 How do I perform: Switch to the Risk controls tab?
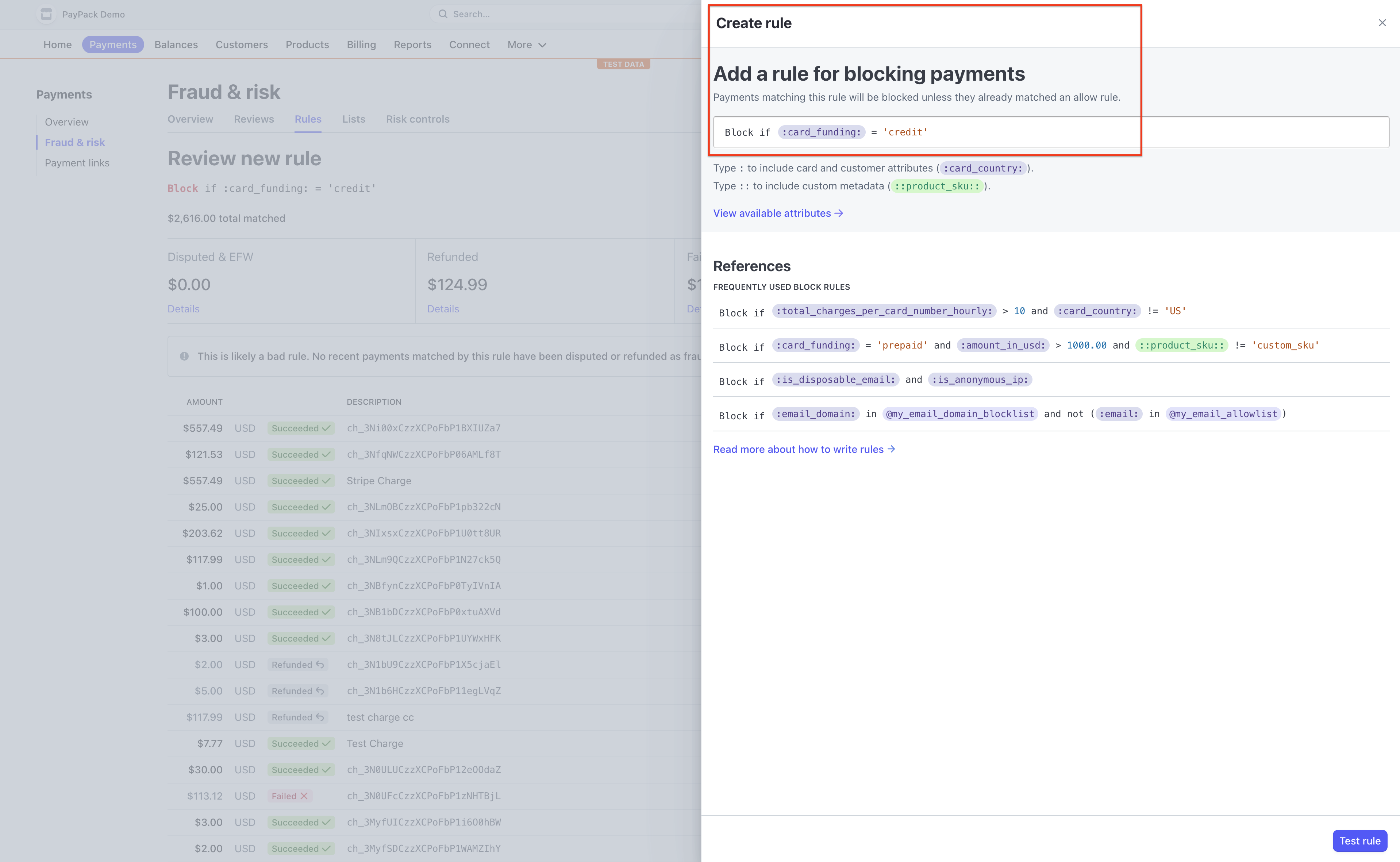click(x=418, y=119)
